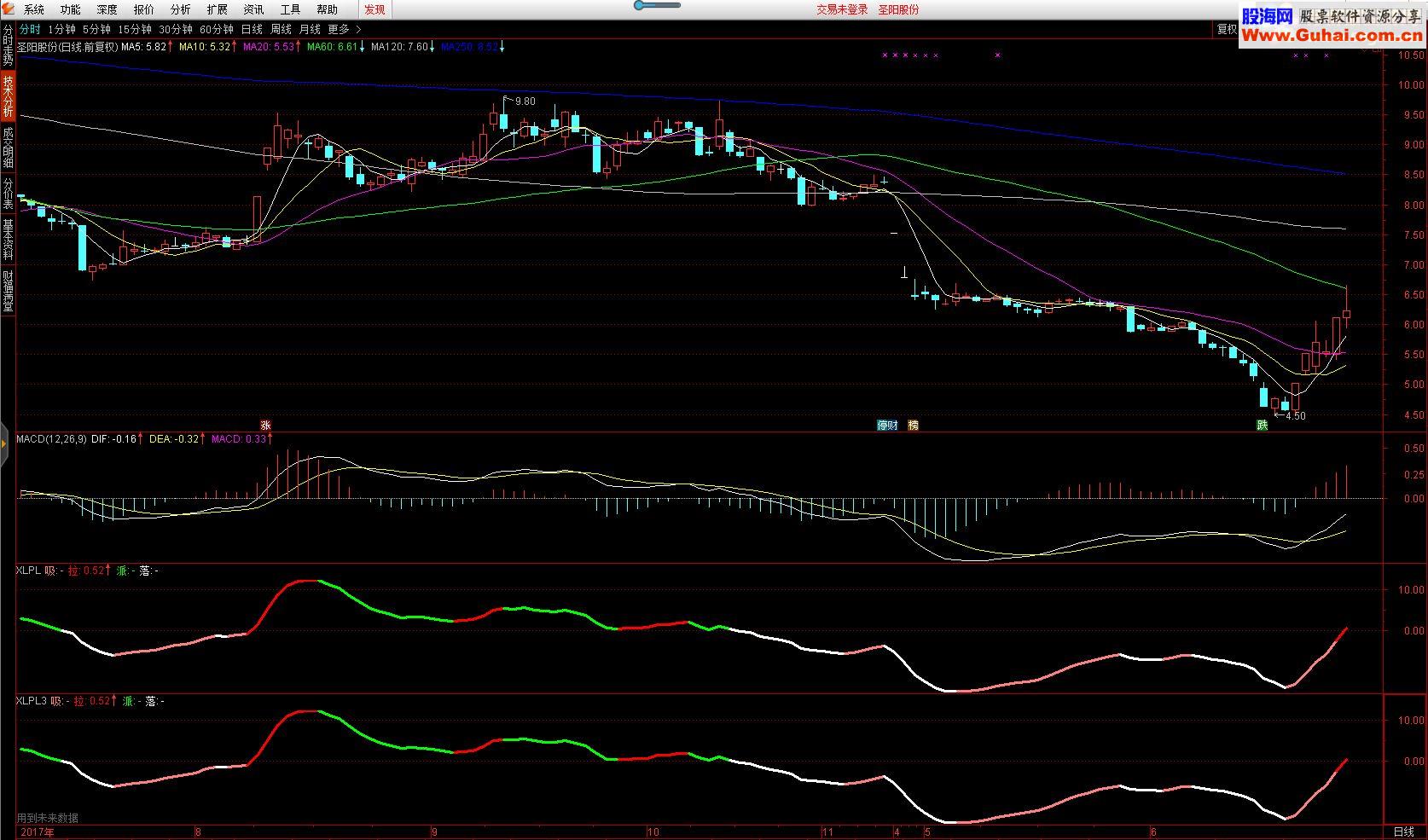Open the 资讯 menu

click(254, 9)
